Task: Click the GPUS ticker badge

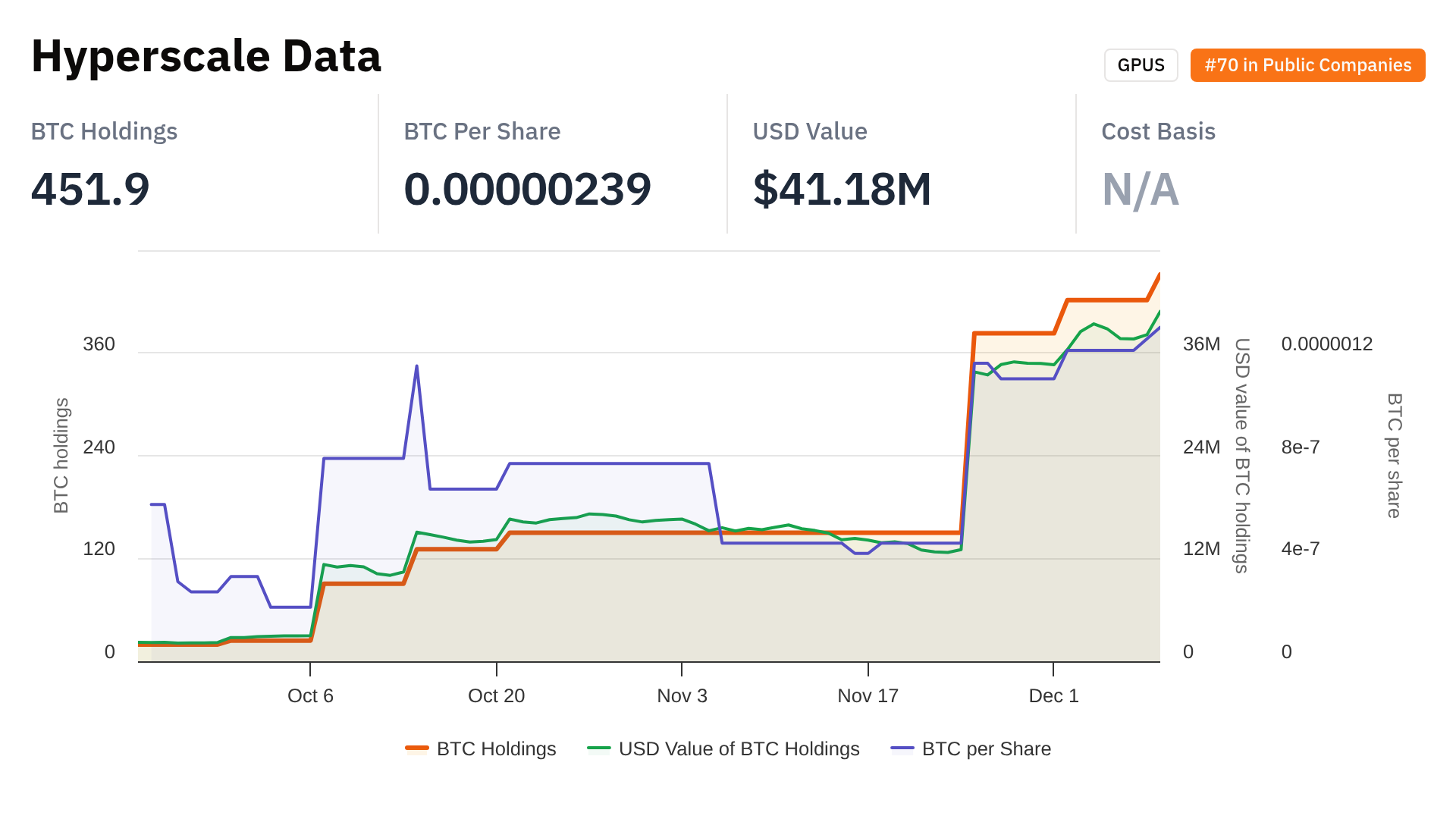Action: click(x=1141, y=65)
